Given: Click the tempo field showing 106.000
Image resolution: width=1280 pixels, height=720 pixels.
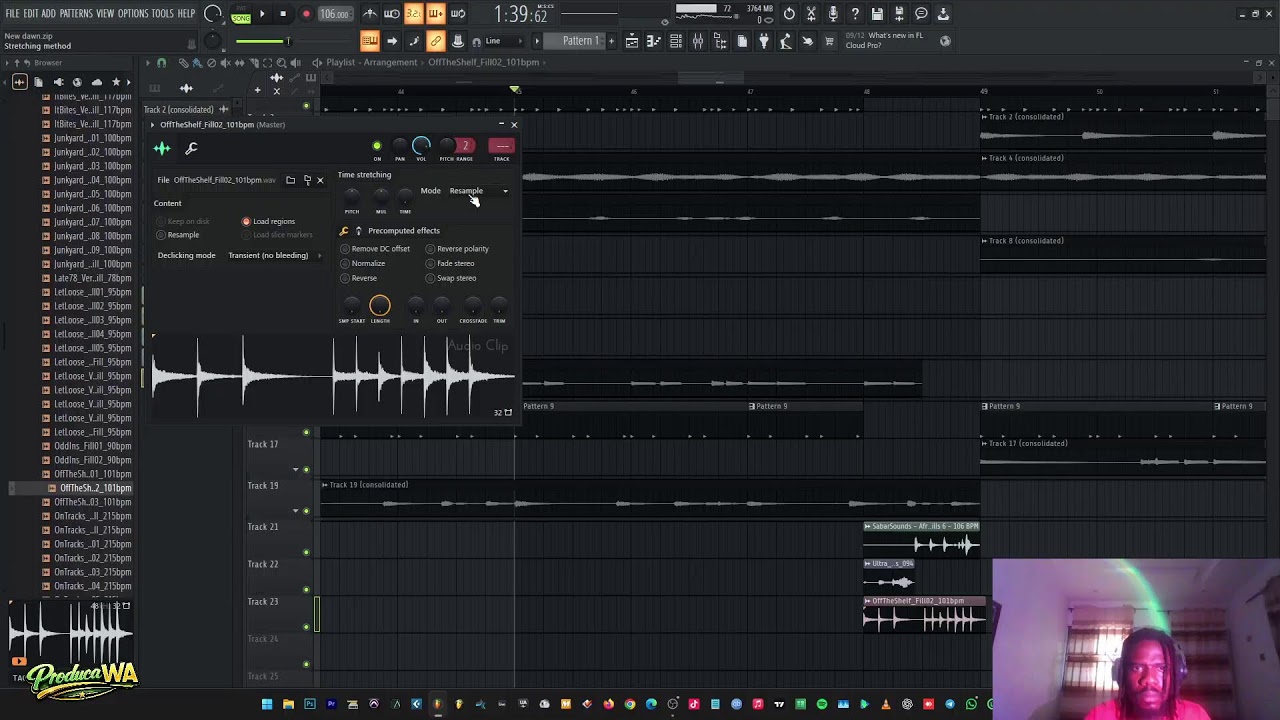Looking at the screenshot, I should [334, 14].
